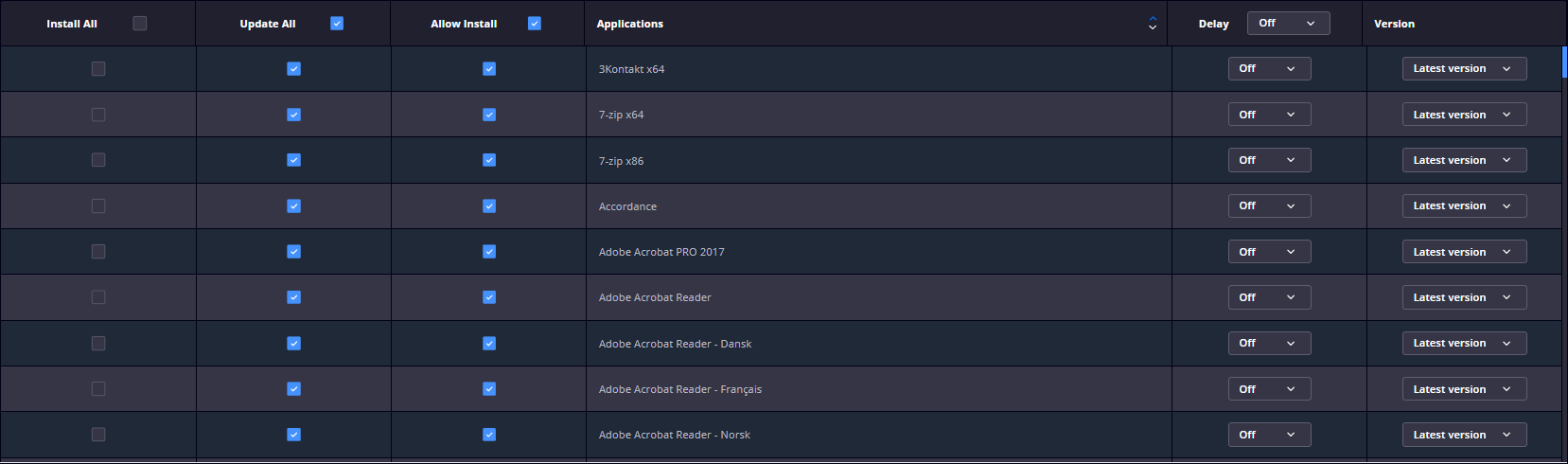Screen dimensions: 1568x464
Task: Click the Version column header
Action: coord(1394,24)
